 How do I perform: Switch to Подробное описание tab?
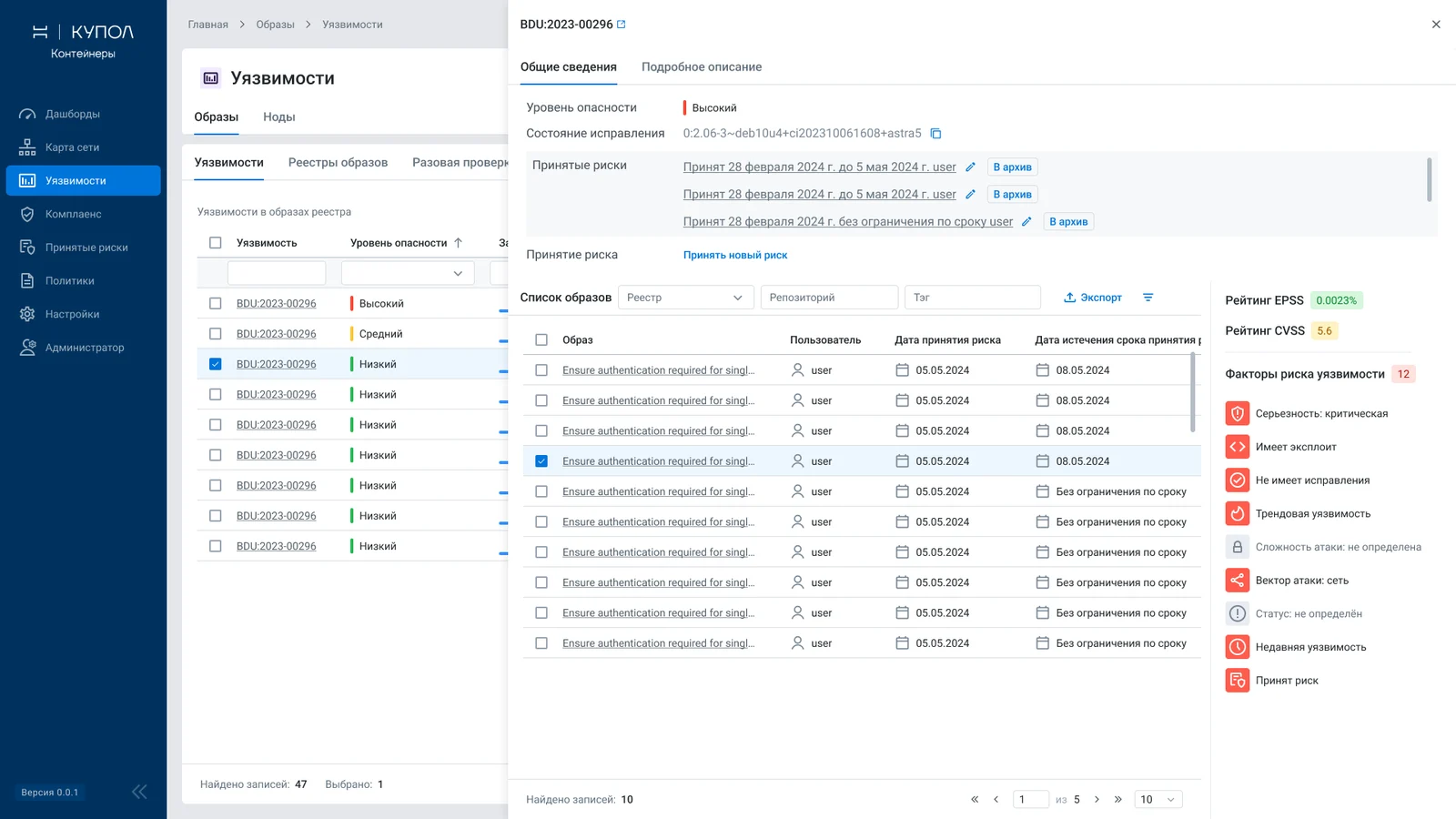[702, 67]
